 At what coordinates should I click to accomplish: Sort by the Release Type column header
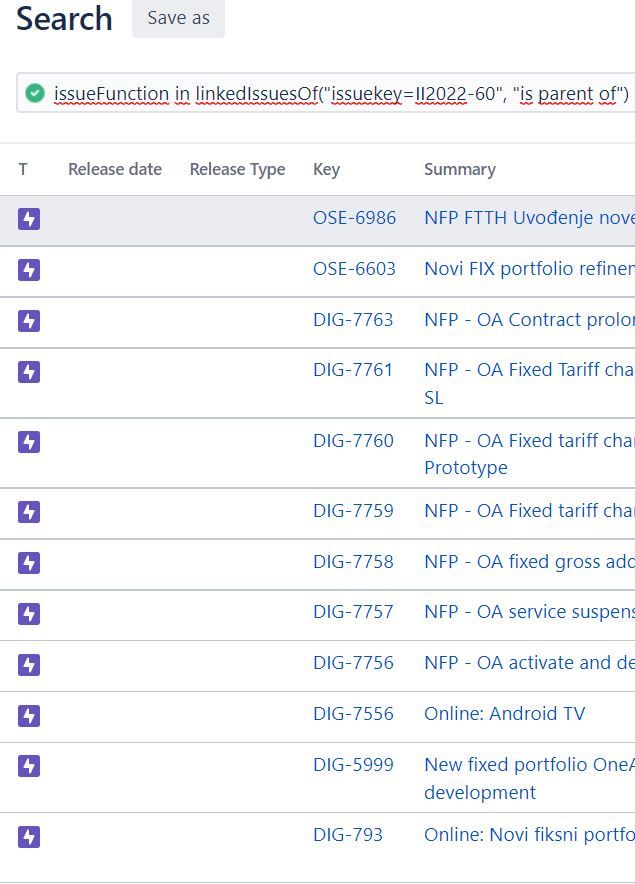pyautogui.click(x=237, y=169)
